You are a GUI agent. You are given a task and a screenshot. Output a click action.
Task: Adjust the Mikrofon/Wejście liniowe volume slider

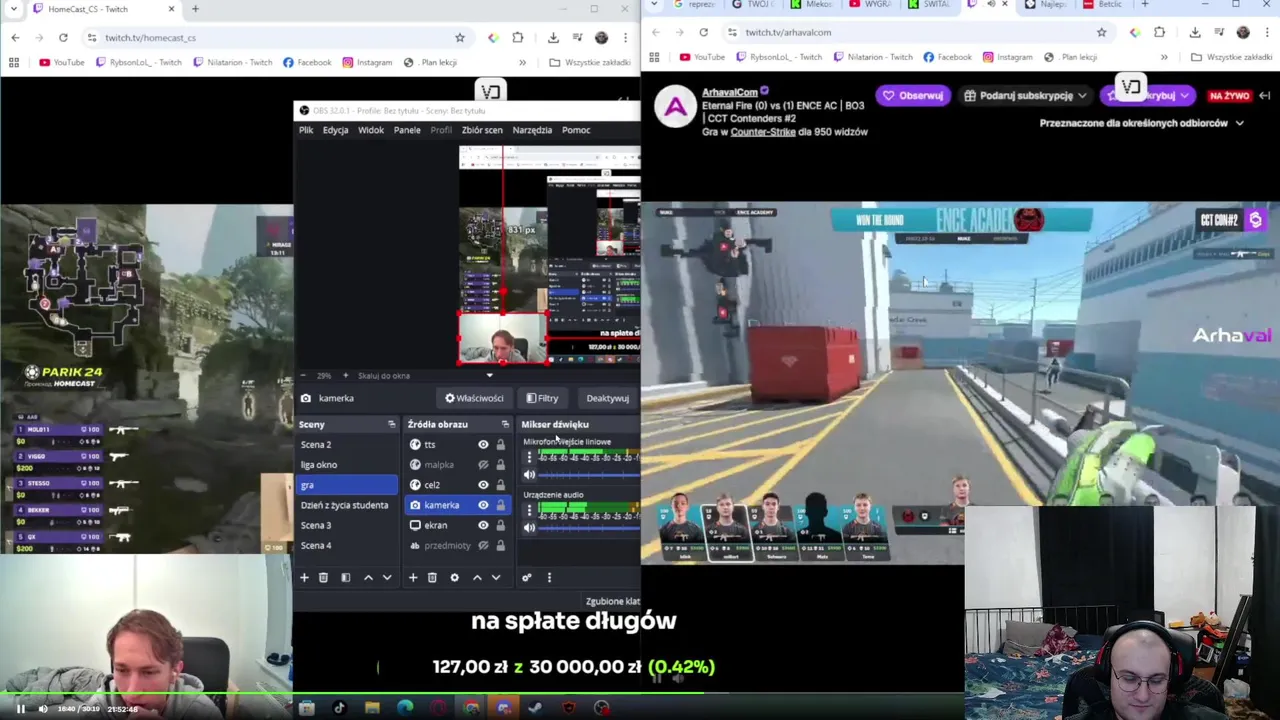click(589, 474)
